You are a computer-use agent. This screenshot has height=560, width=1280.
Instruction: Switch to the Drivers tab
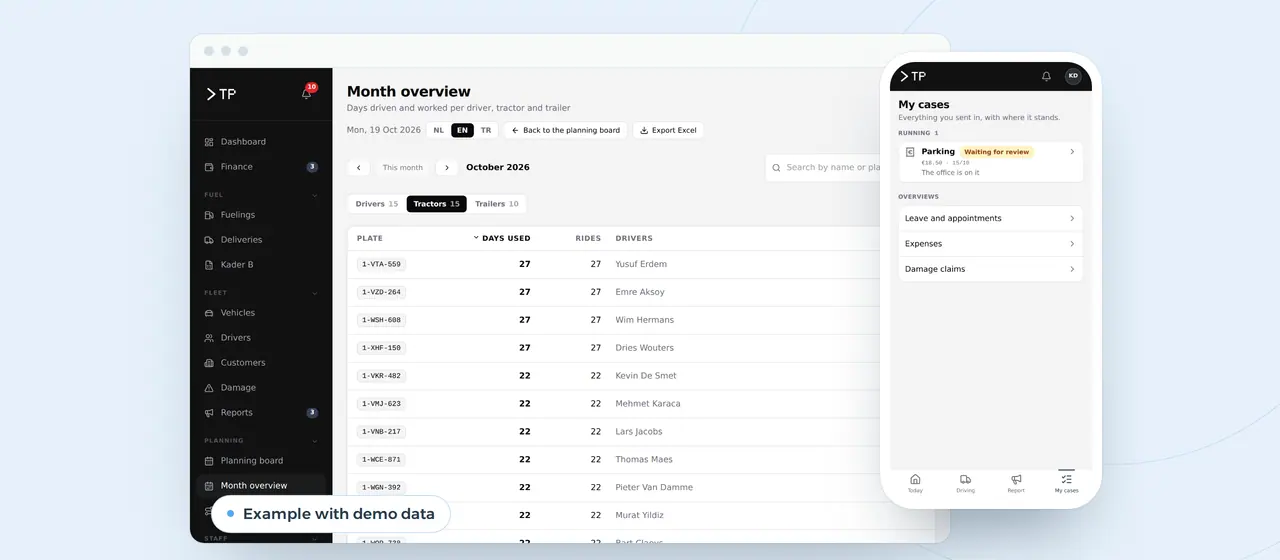point(377,204)
